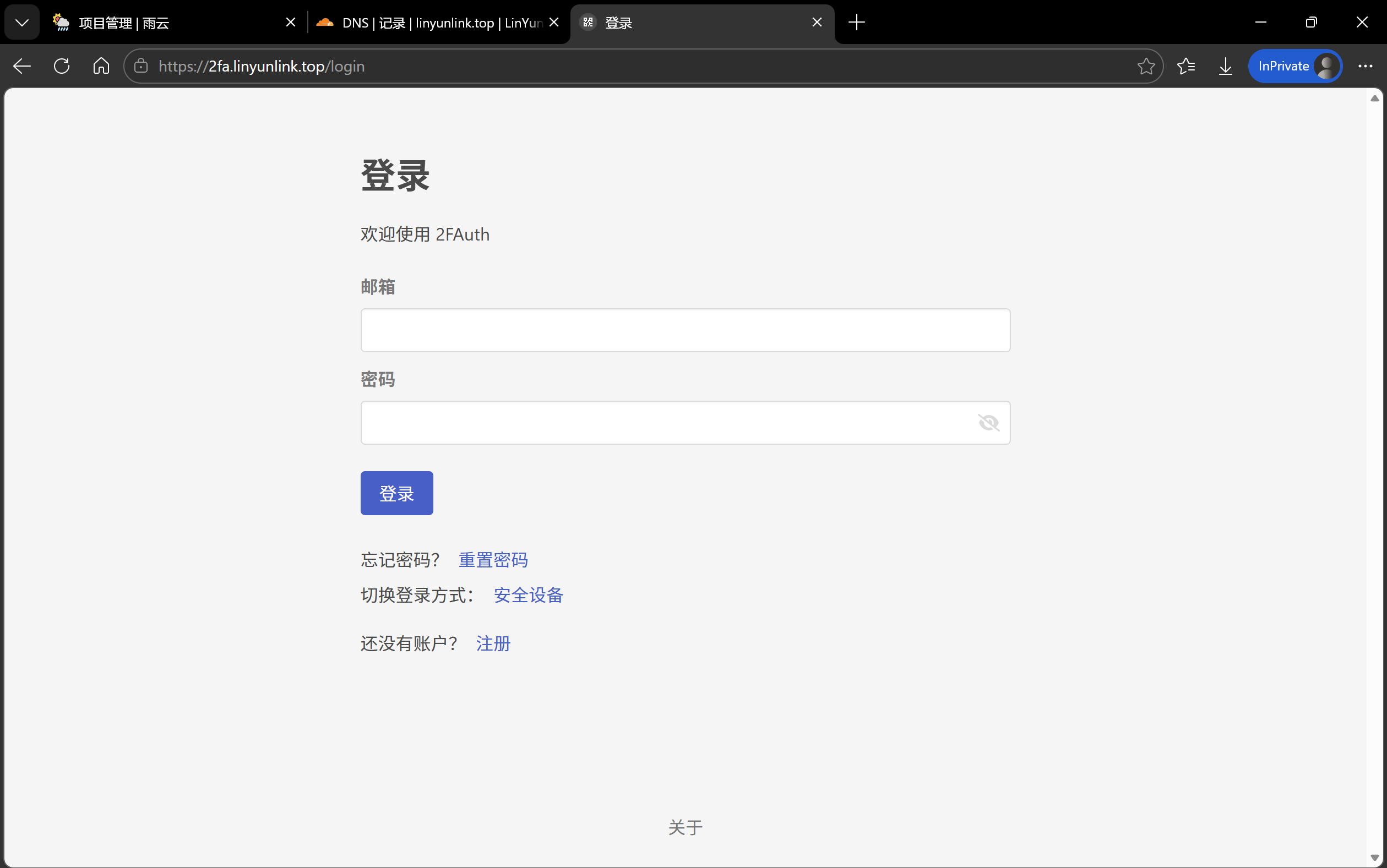The image size is (1387, 868).
Task: Open a new browser tab
Action: [856, 23]
